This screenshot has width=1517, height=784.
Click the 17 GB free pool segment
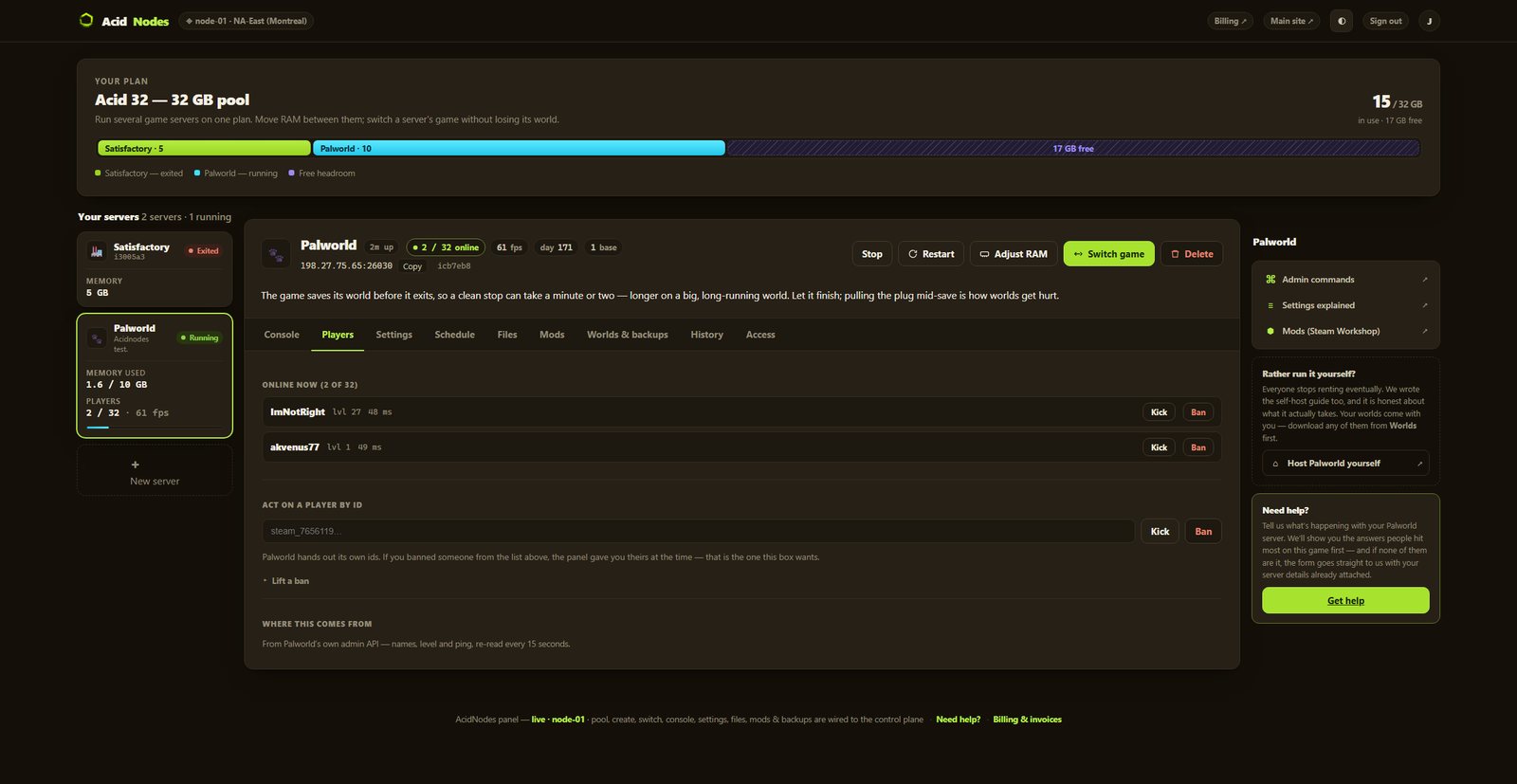coord(1073,148)
